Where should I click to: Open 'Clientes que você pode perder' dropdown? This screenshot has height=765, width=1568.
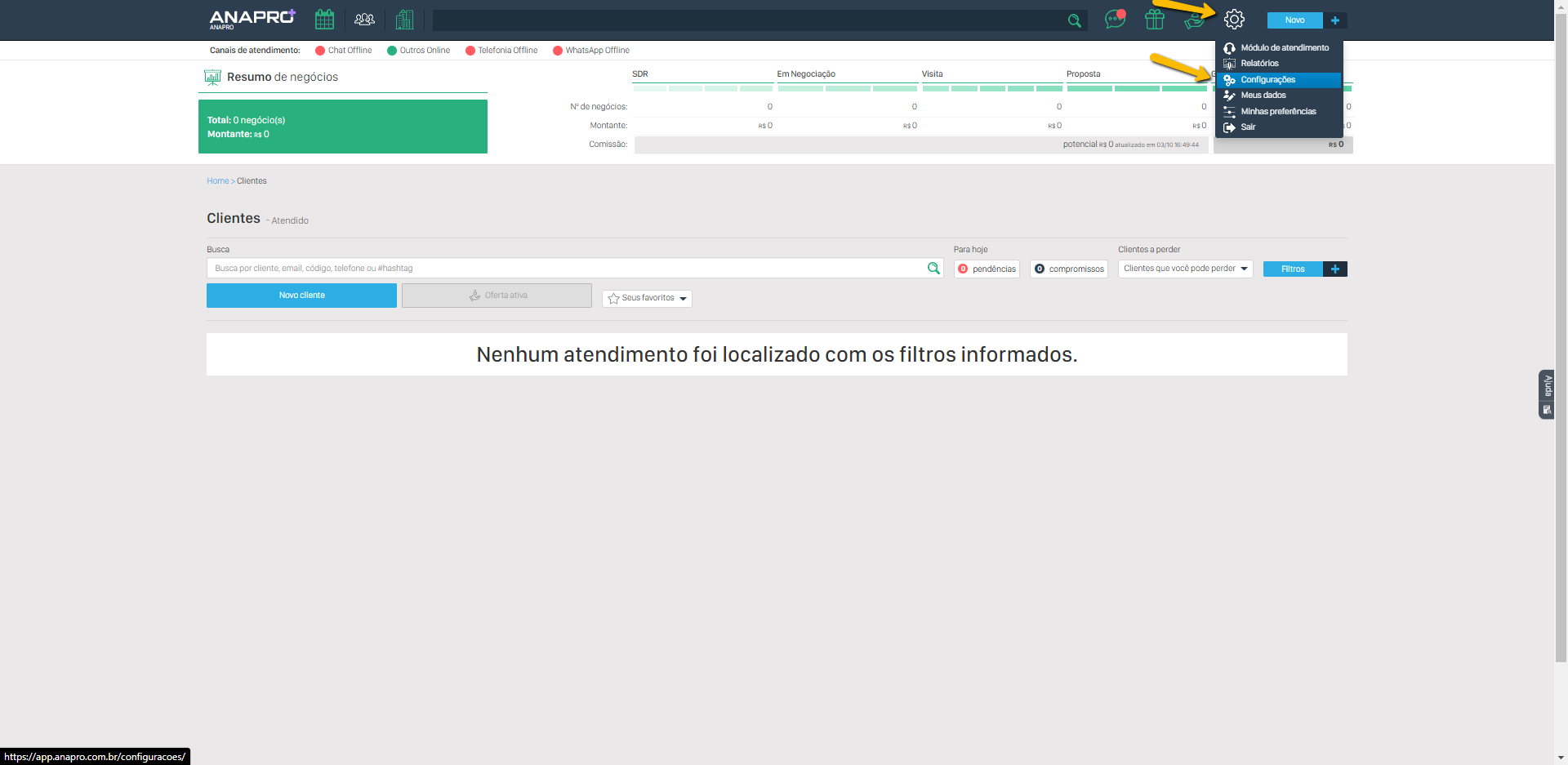[1185, 269]
